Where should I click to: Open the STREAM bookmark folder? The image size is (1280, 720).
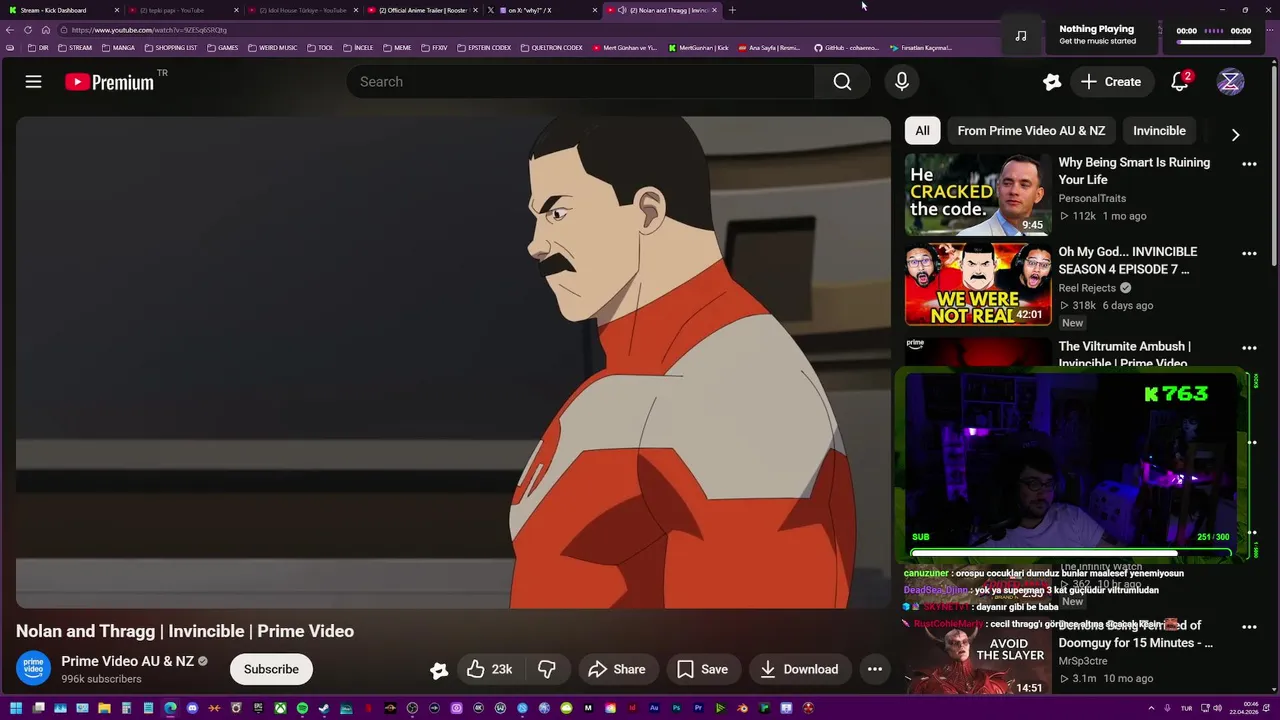[x=75, y=48]
